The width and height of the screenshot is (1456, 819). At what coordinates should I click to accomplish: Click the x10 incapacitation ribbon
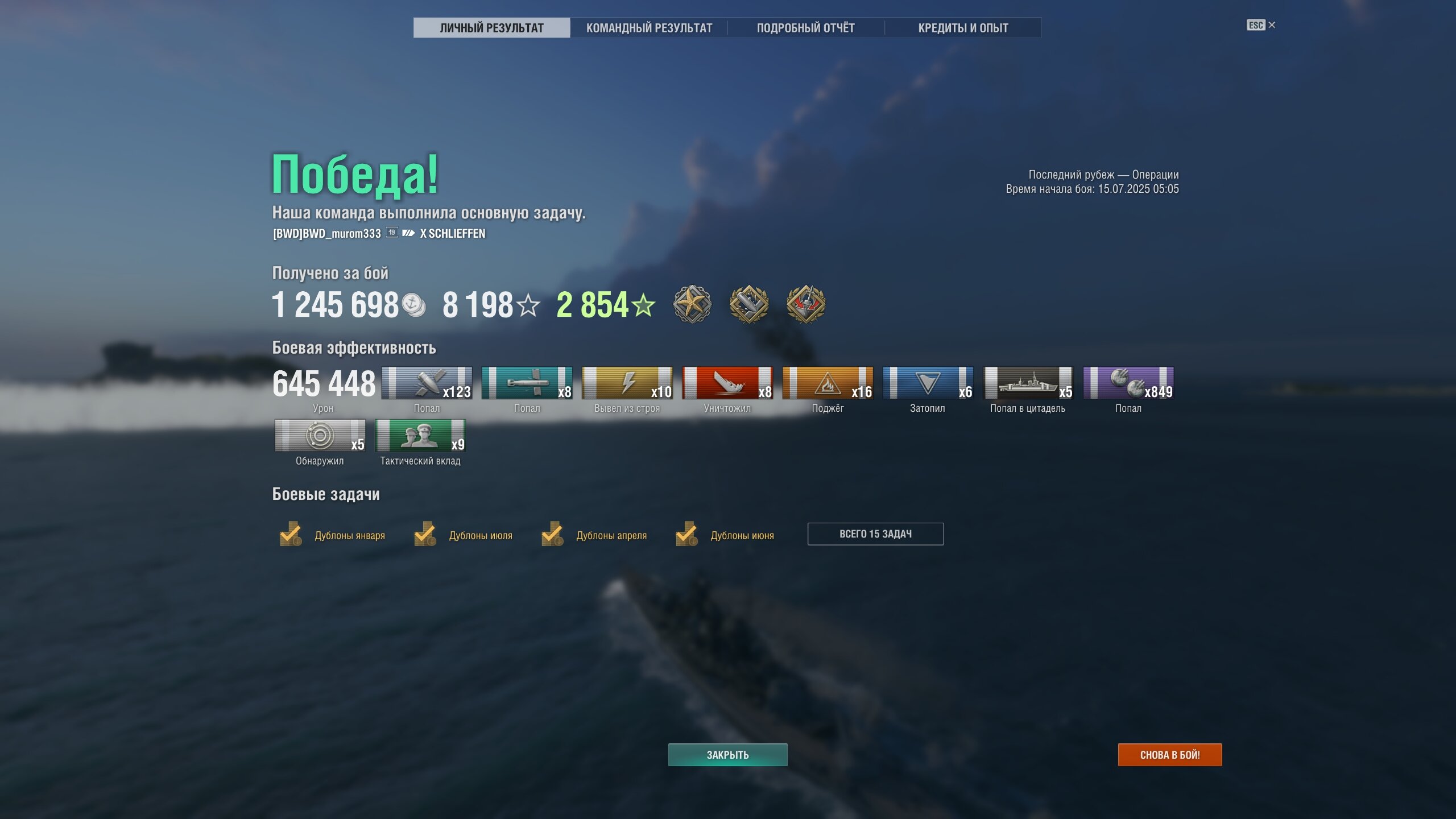coord(627,383)
